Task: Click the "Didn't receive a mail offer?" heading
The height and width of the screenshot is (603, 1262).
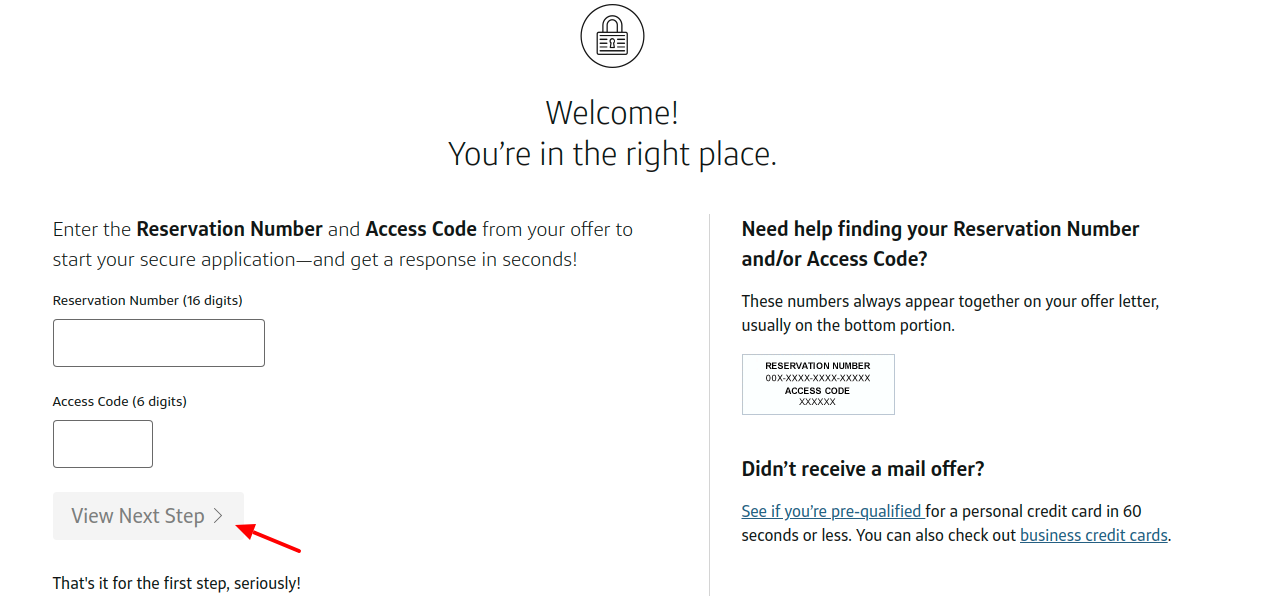Action: (x=862, y=468)
